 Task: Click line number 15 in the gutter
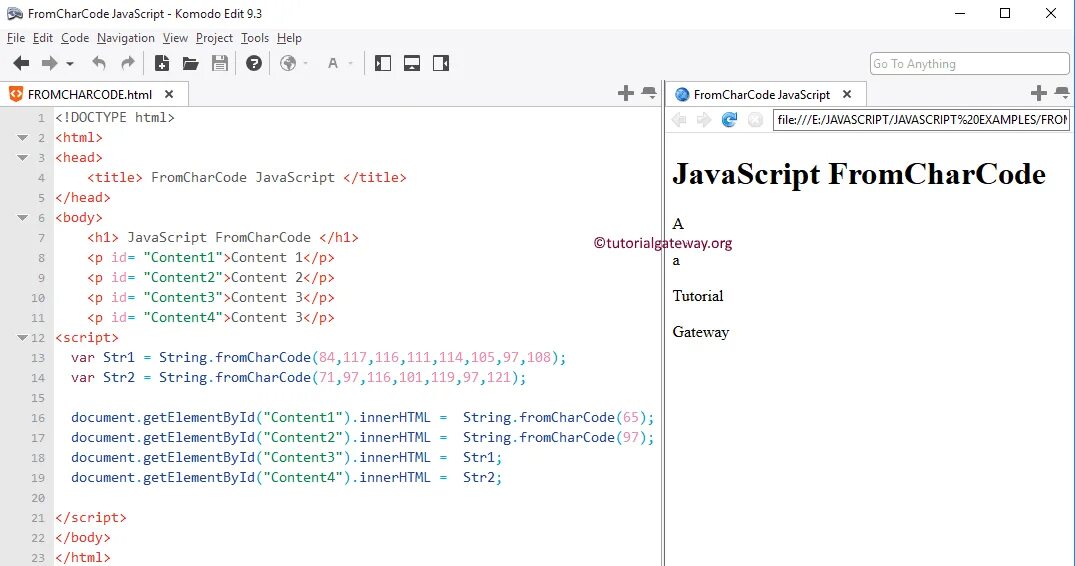tap(38, 398)
